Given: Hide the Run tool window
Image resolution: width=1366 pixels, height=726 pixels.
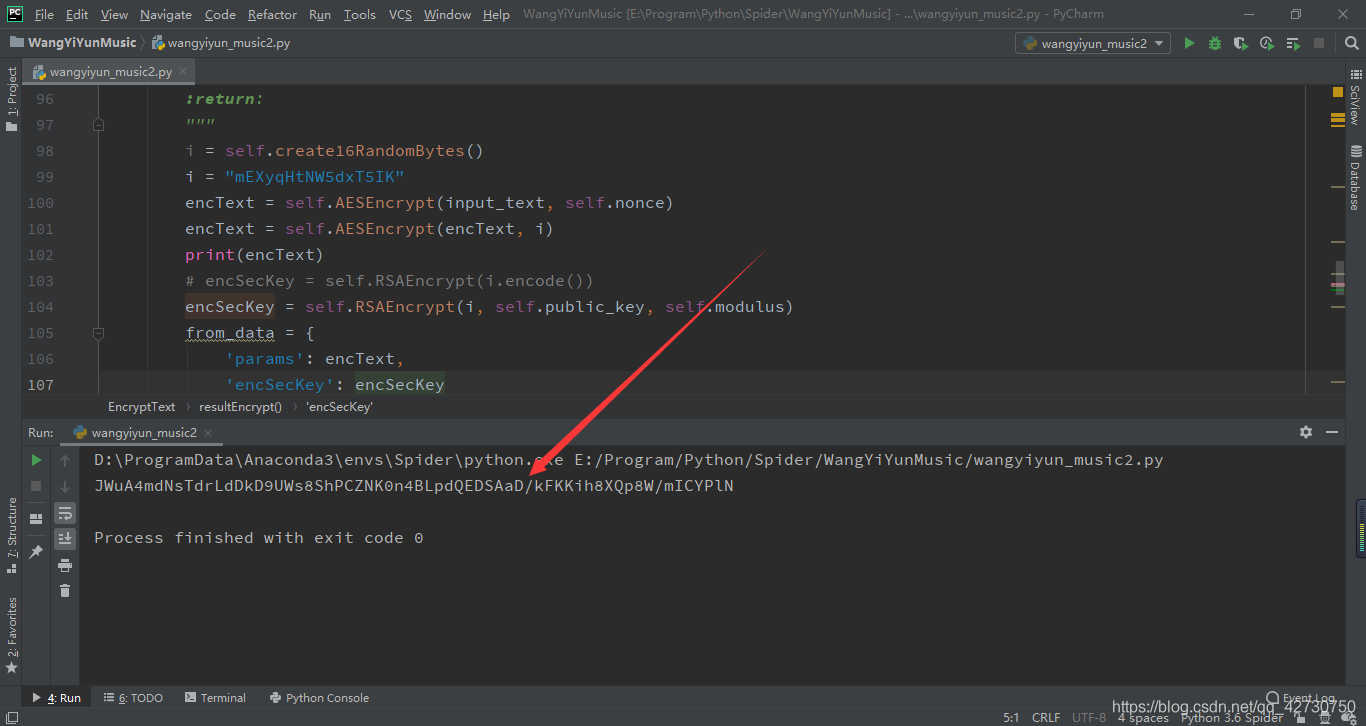Looking at the screenshot, I should point(1332,432).
